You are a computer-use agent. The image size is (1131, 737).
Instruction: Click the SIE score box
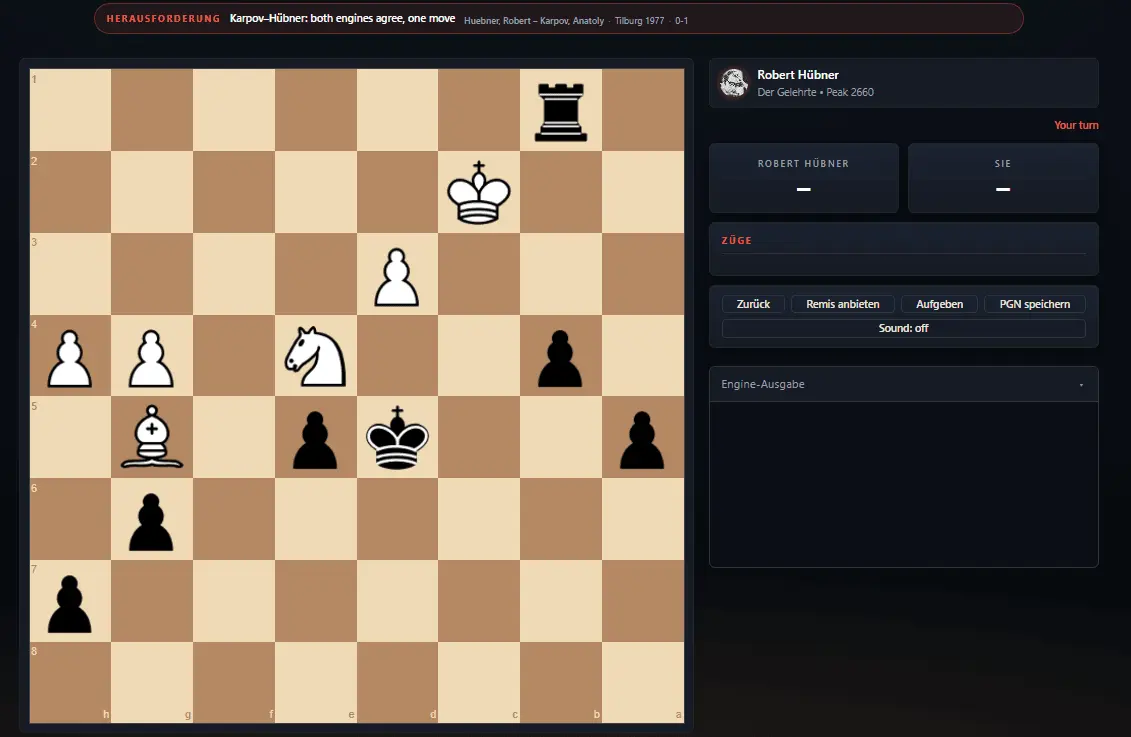1003,177
